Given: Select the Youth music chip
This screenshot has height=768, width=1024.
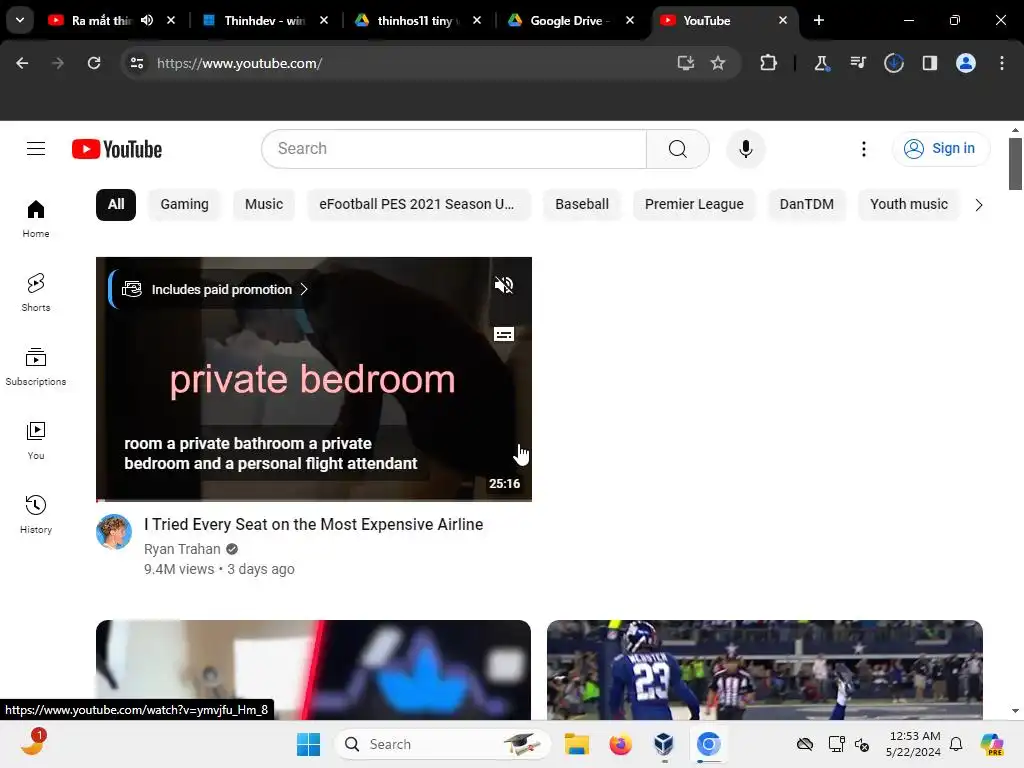Looking at the screenshot, I should click(x=908, y=204).
